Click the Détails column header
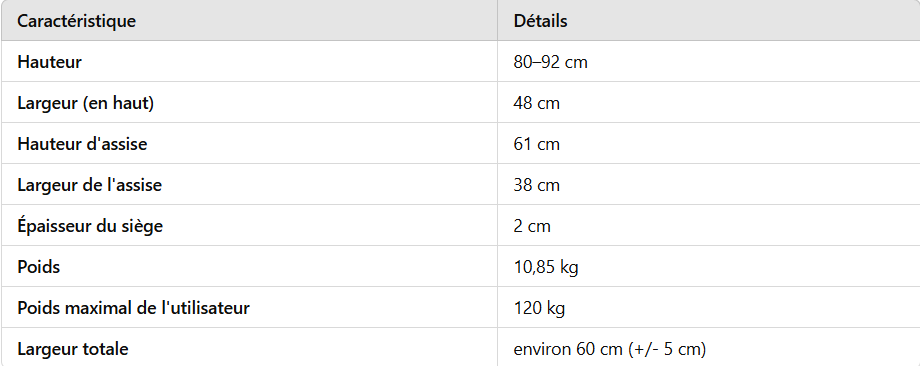This screenshot has height=366, width=920. click(540, 21)
